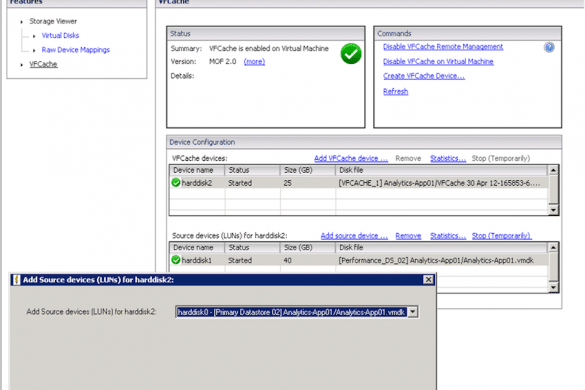Screen dimensions: 585x390
Task: Click Remove for source devices
Action: 408,235
